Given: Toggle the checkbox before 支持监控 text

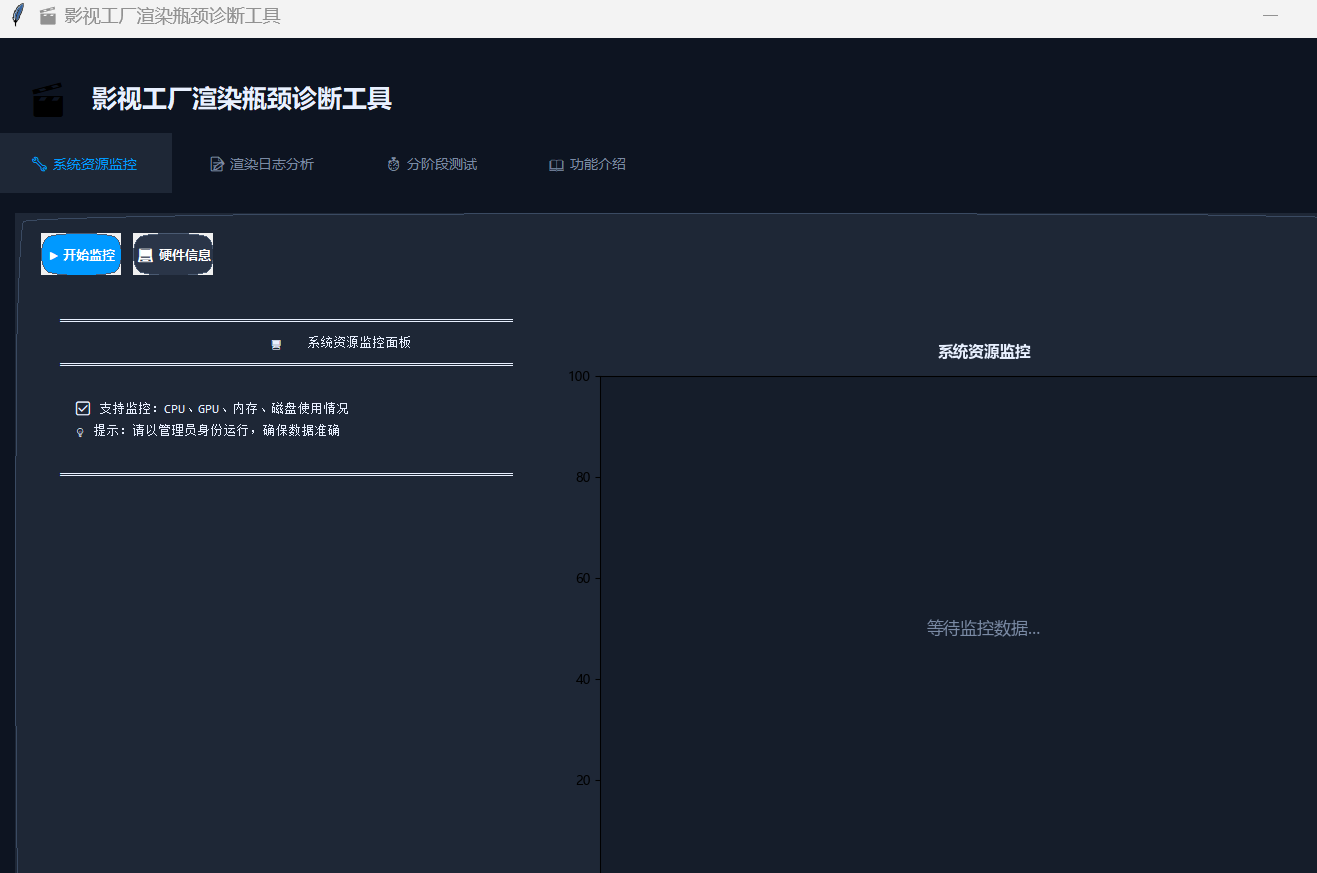Looking at the screenshot, I should pos(83,408).
